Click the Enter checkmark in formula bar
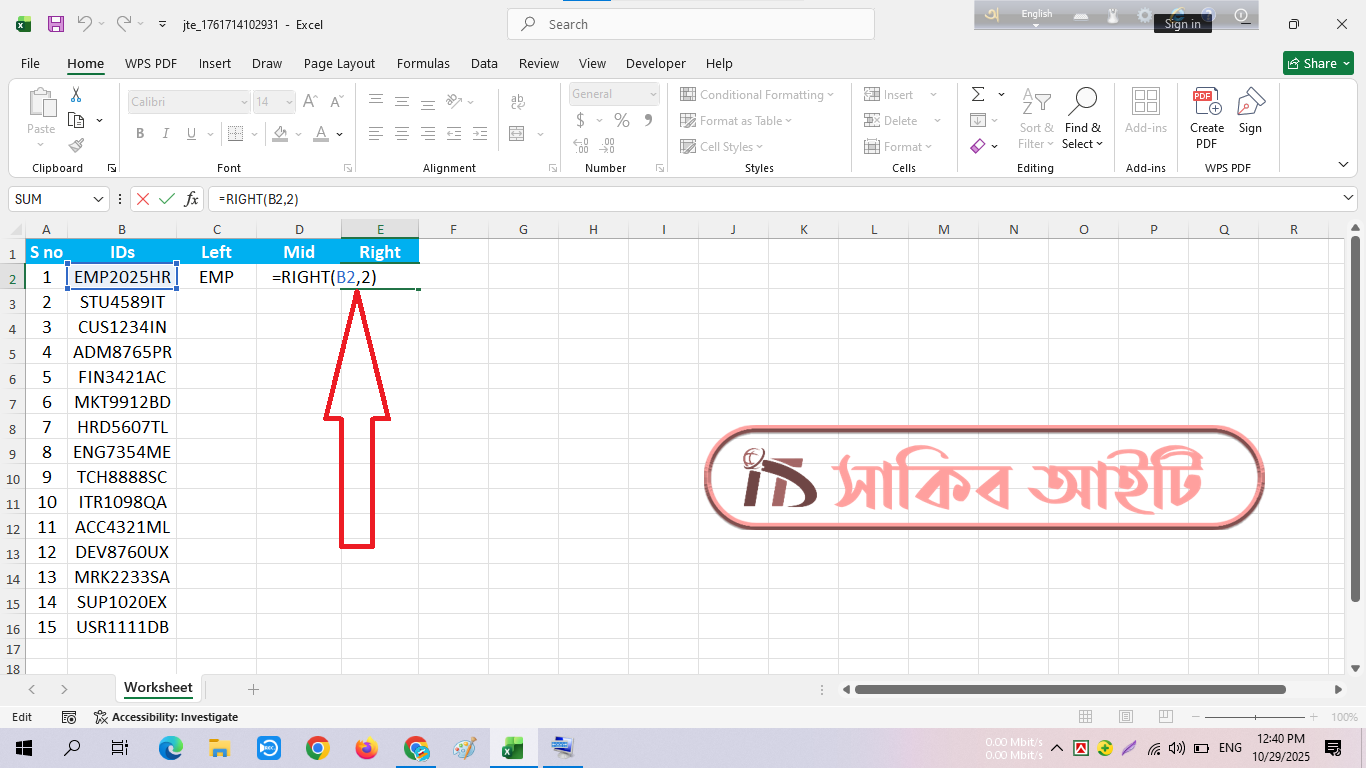Image resolution: width=1366 pixels, height=768 pixels. click(167, 199)
